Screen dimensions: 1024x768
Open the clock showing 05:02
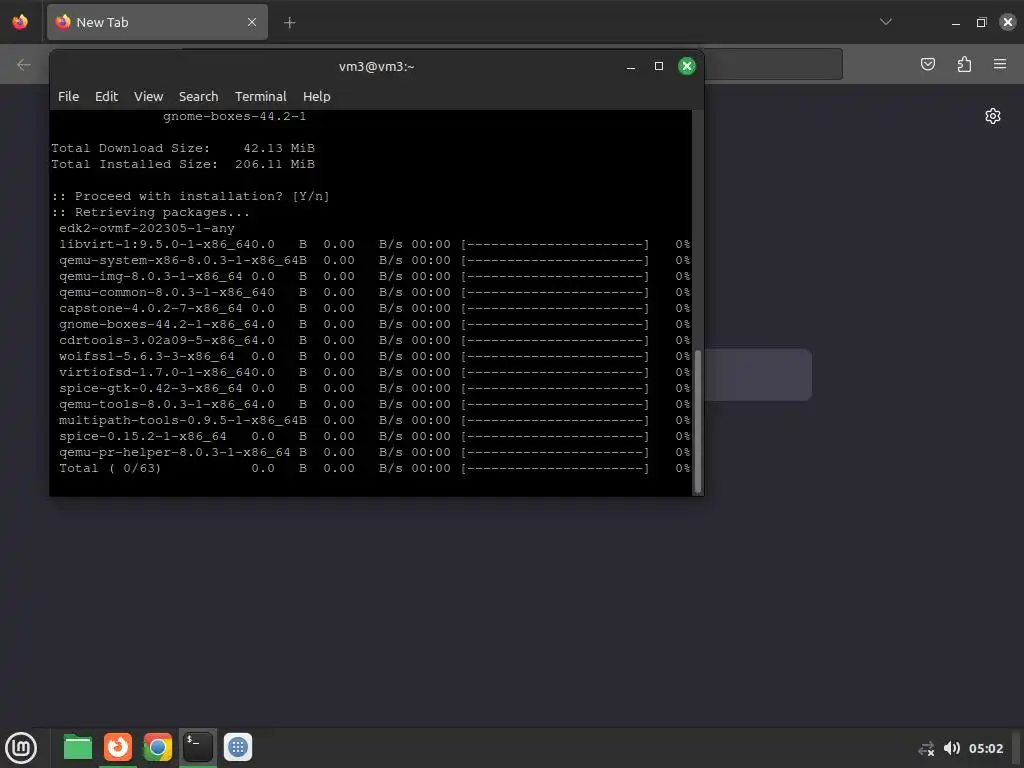[x=985, y=749]
